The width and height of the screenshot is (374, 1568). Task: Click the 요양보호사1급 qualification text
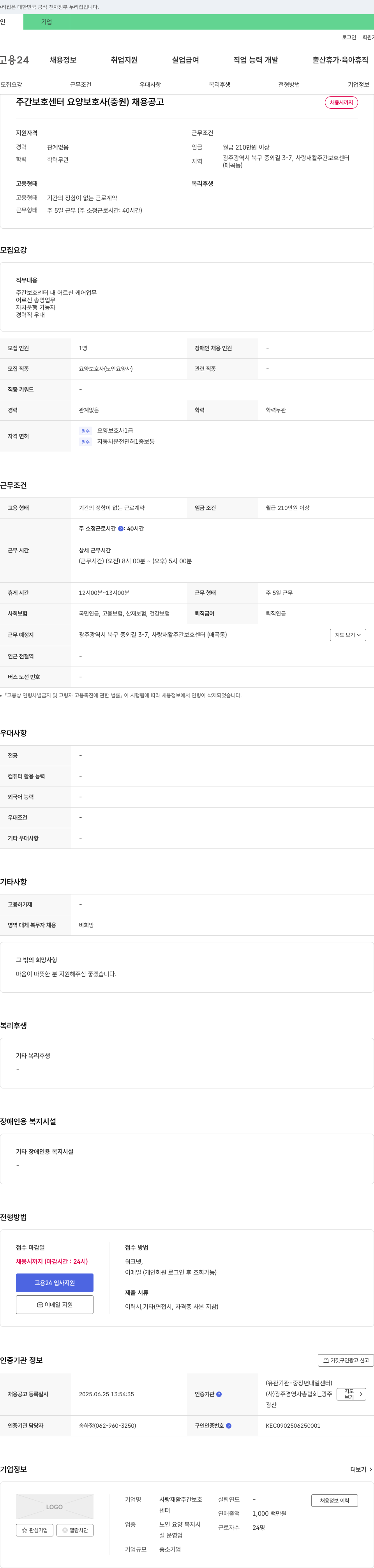click(x=115, y=430)
